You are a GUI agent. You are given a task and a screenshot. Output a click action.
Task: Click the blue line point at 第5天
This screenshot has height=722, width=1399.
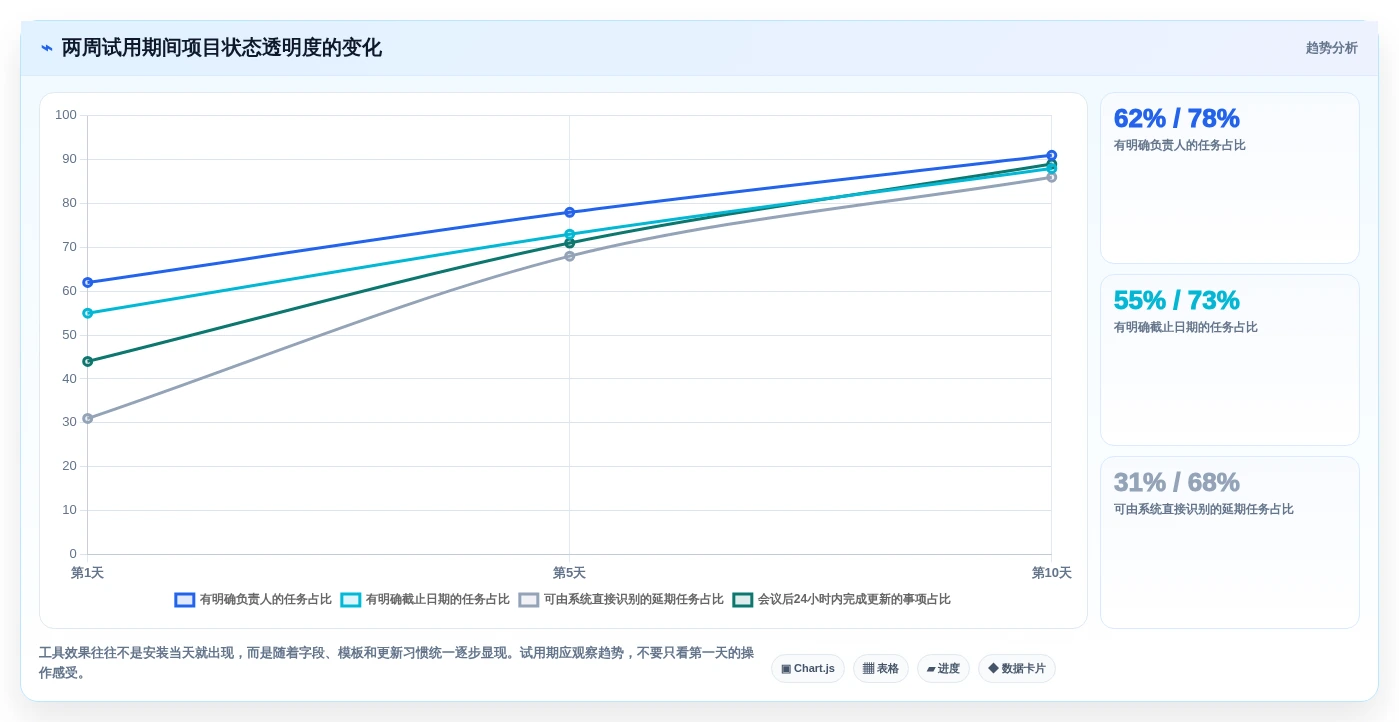[x=569, y=212]
